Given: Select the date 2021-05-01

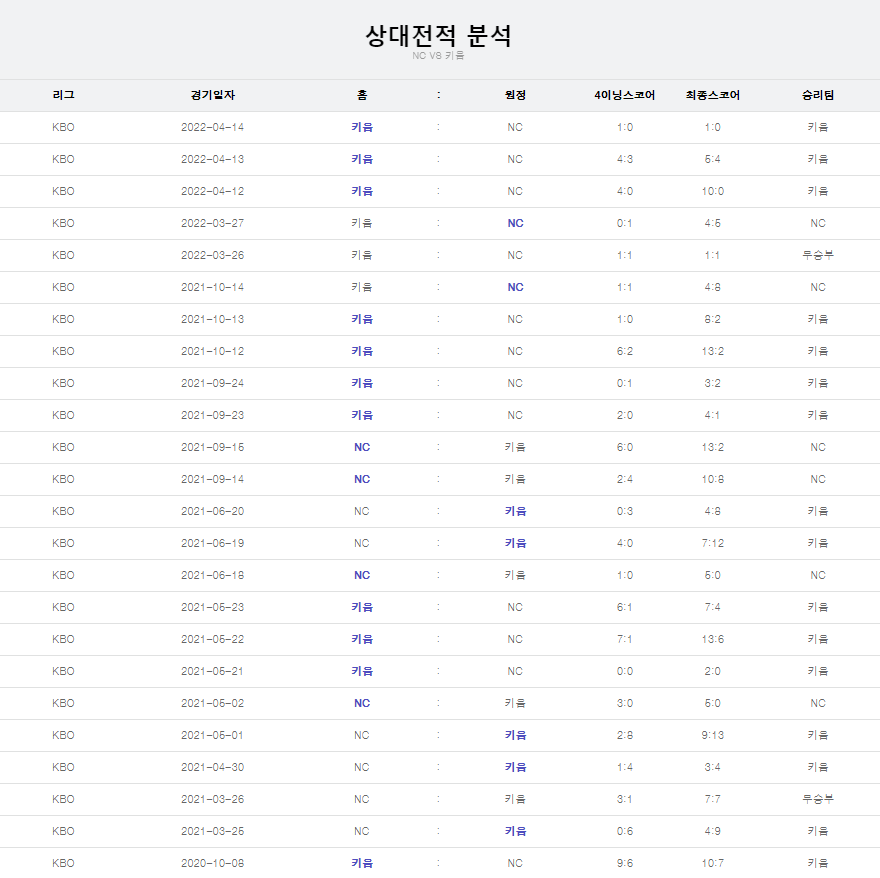Looking at the screenshot, I should [213, 735].
